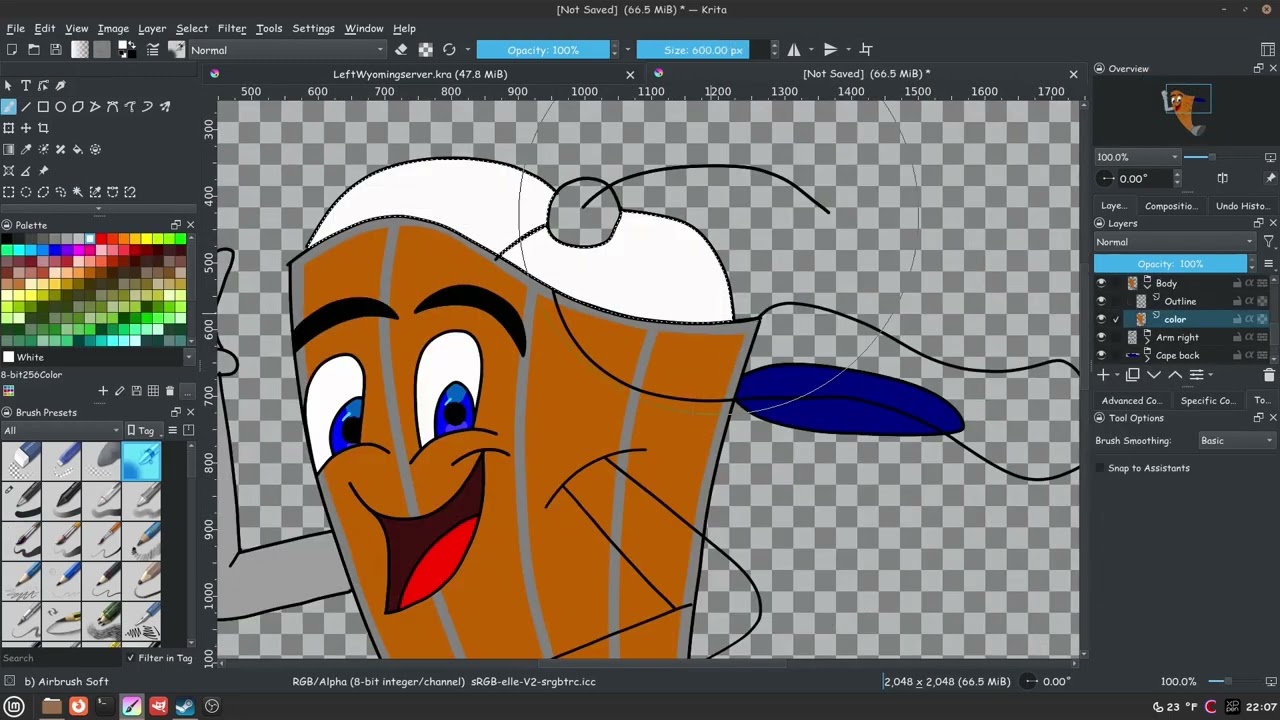Hide the Outline layer
The width and height of the screenshot is (1280, 720).
point(1101,301)
